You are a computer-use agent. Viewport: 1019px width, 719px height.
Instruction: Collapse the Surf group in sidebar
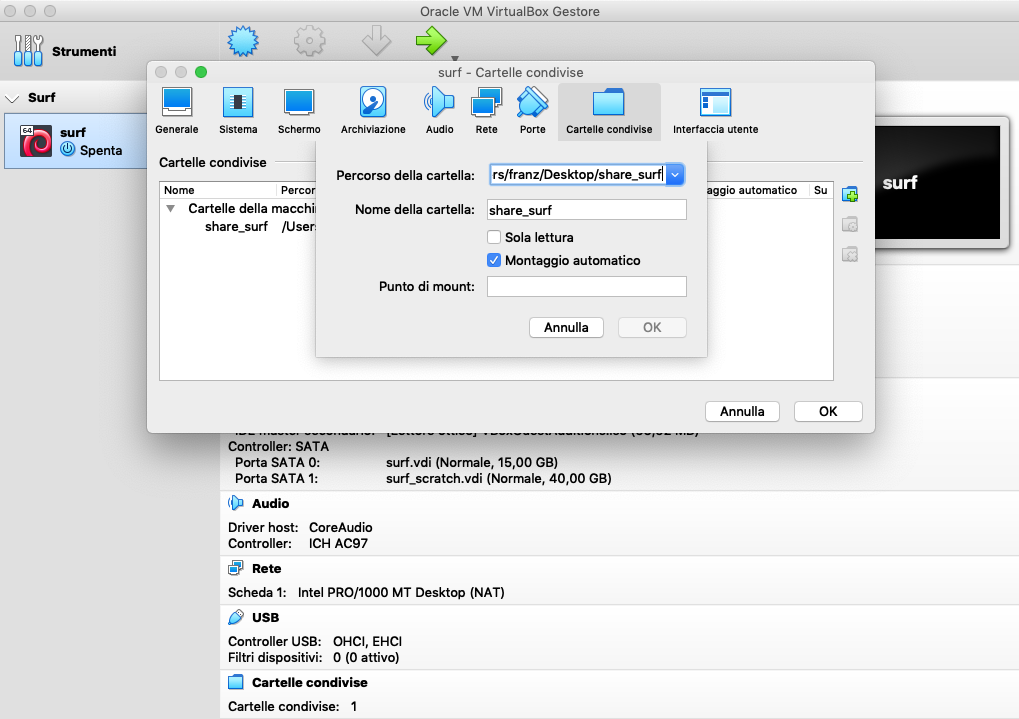(12, 98)
